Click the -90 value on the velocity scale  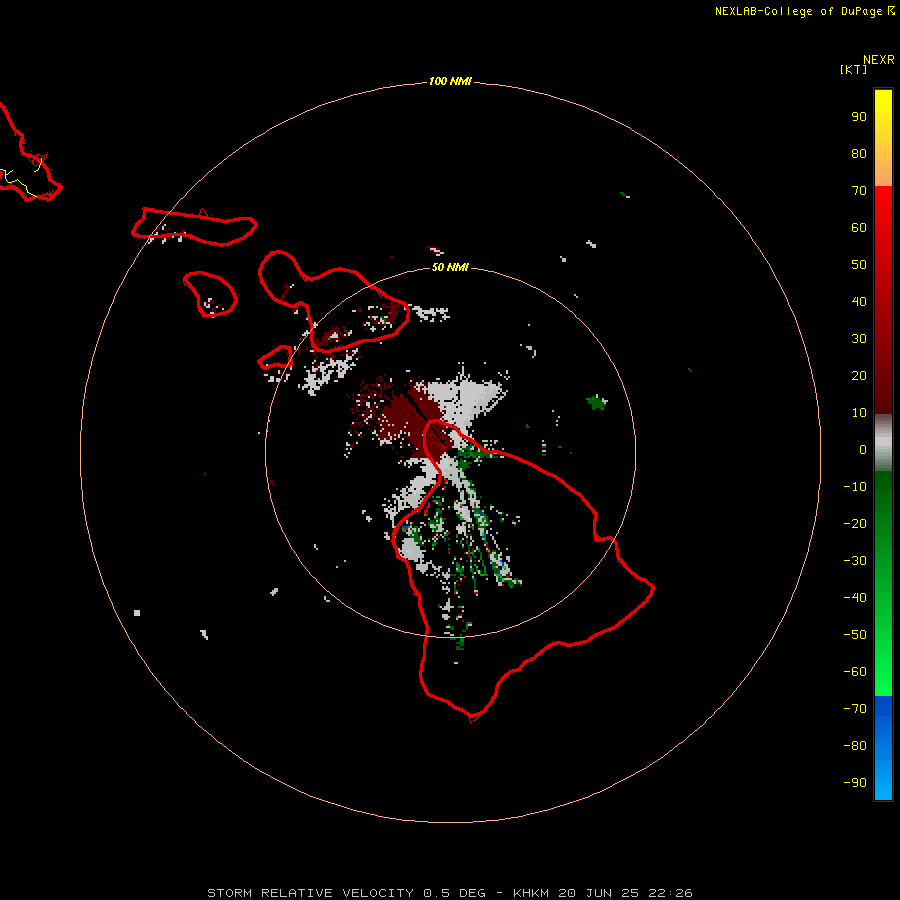(x=855, y=783)
